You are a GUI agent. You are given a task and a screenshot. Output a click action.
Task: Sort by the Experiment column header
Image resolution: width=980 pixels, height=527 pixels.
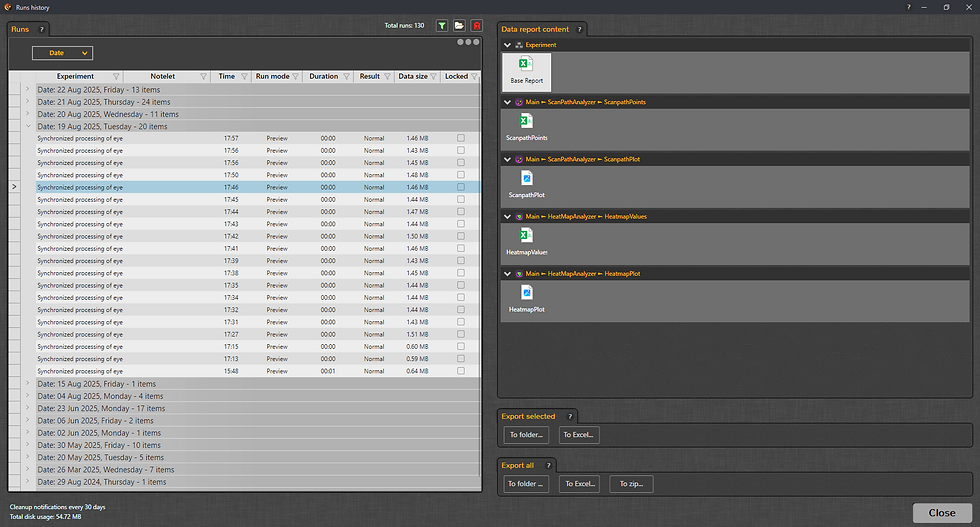click(x=75, y=76)
